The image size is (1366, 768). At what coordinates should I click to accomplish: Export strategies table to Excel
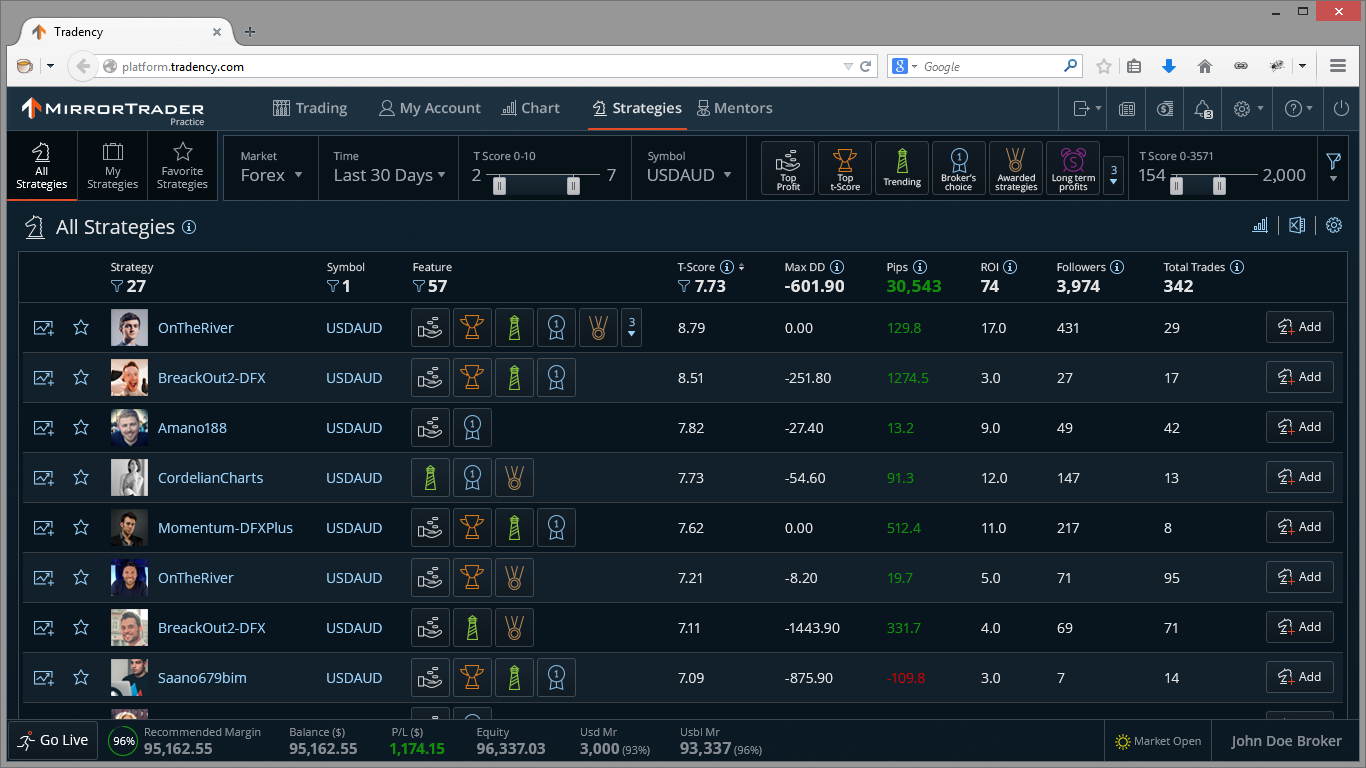1297,226
